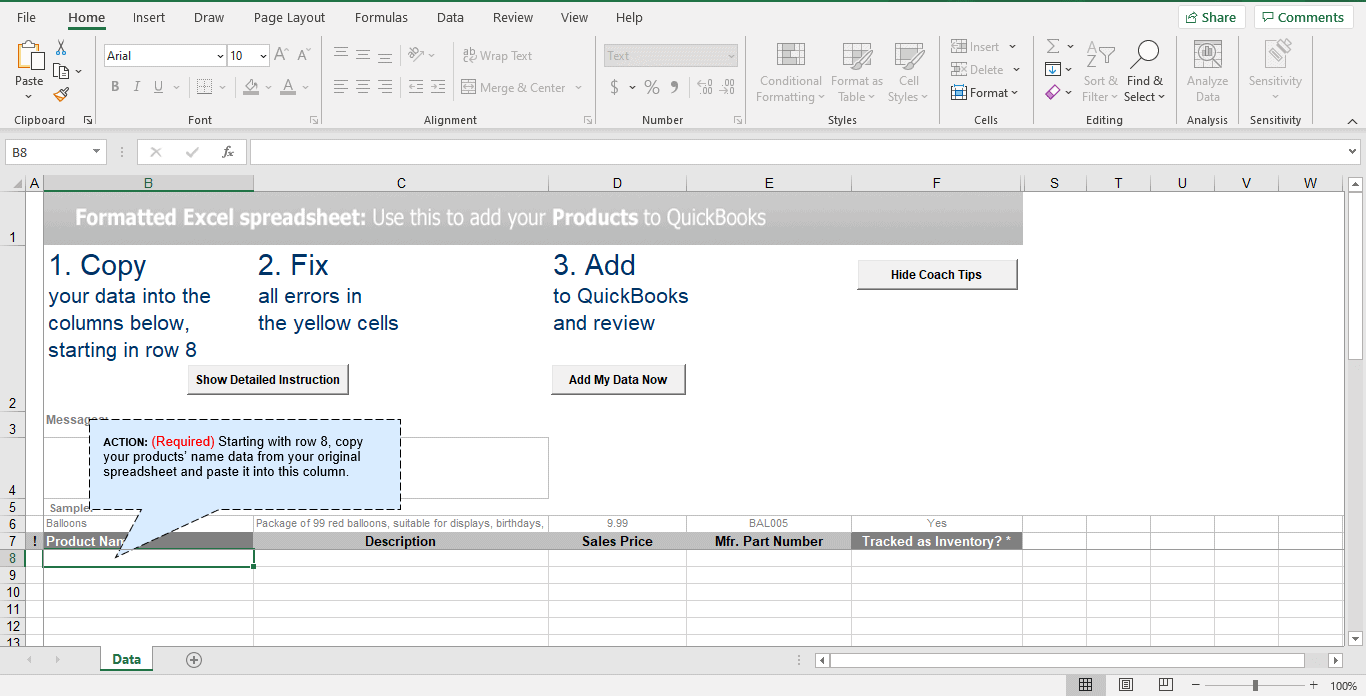This screenshot has width=1366, height=696.
Task: Click the Copy icon
Action: (61, 71)
